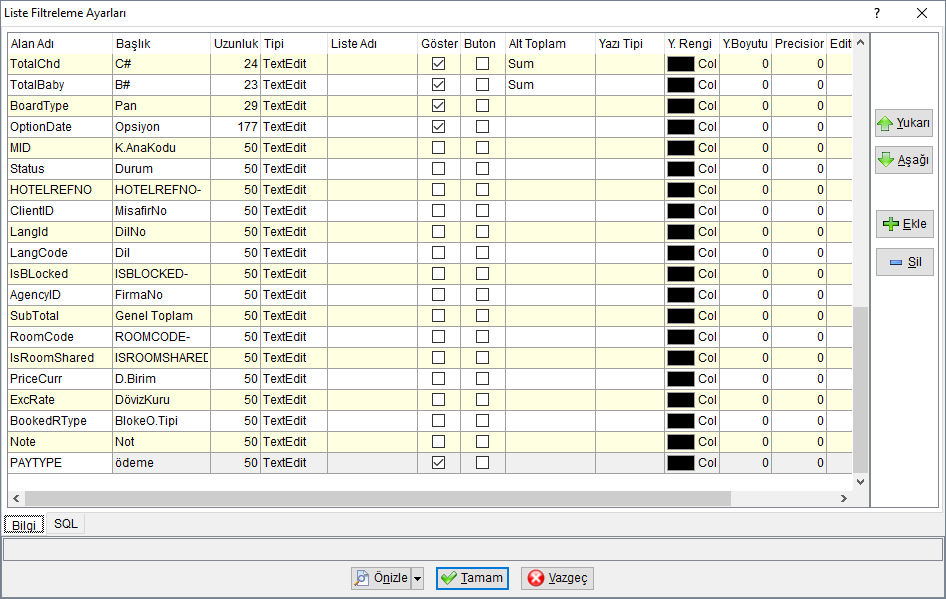Click the Durum title cell

(161, 169)
